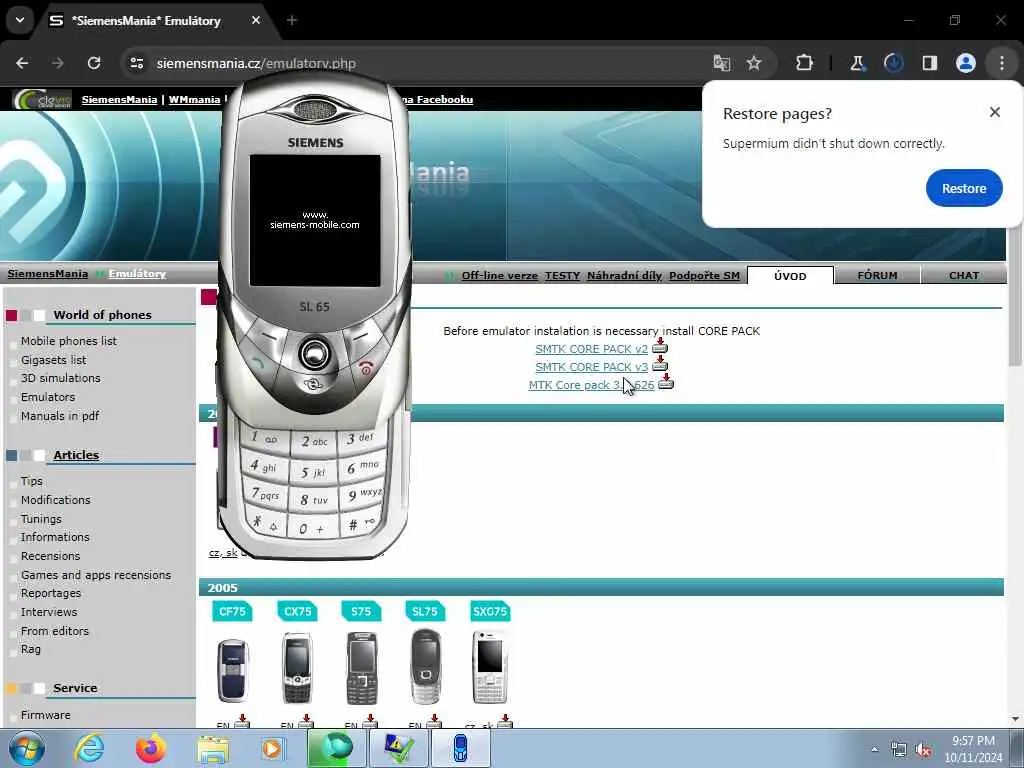This screenshot has width=1024, height=768.
Task: Launch Firefox from taskbar
Action: point(151,748)
